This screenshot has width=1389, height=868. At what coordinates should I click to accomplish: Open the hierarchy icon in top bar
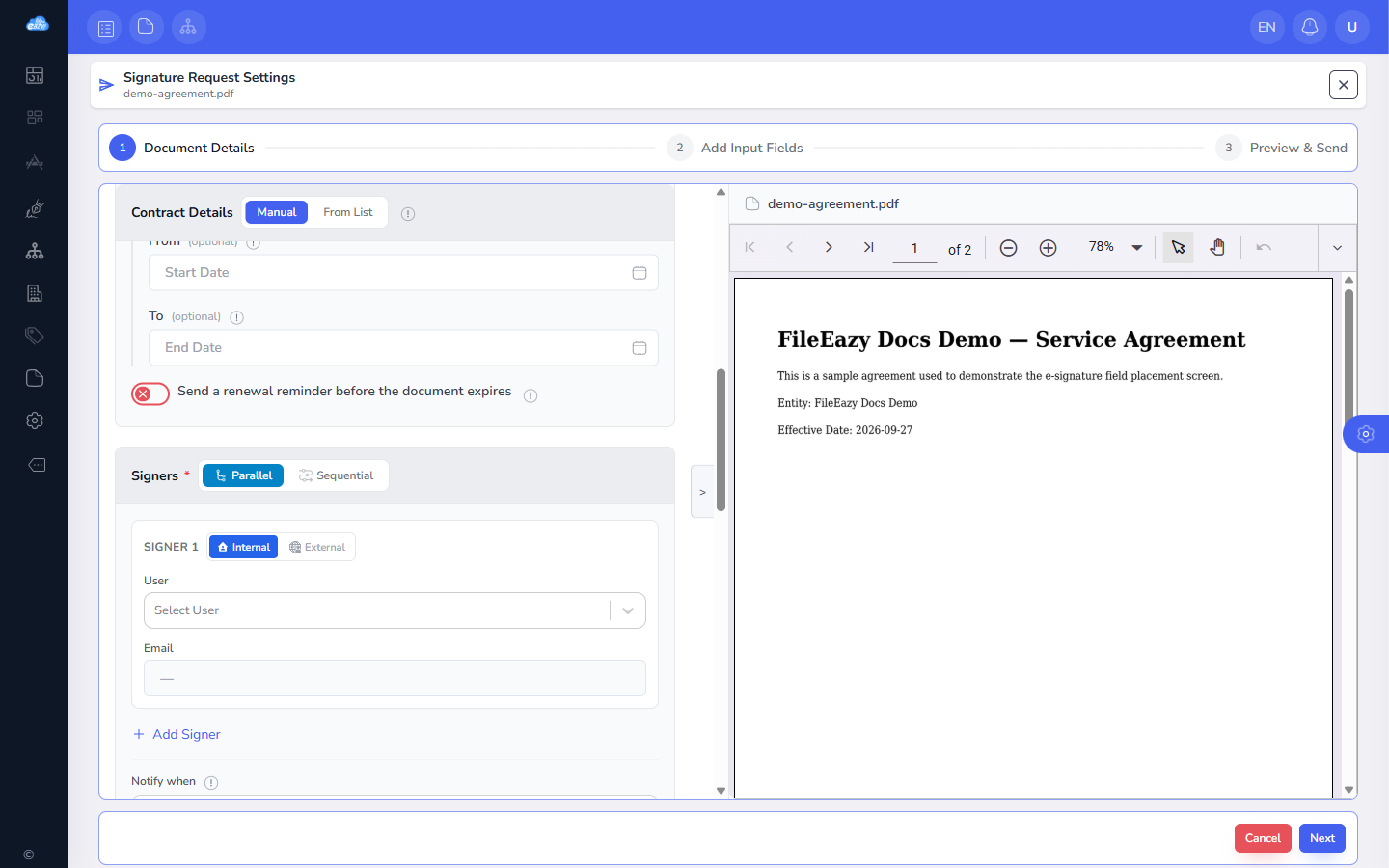pos(188,27)
